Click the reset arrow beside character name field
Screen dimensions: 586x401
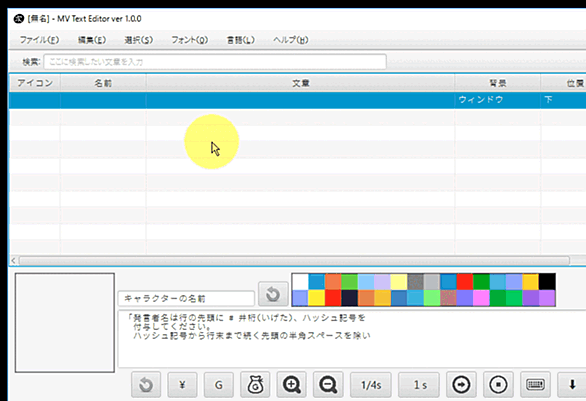click(273, 294)
